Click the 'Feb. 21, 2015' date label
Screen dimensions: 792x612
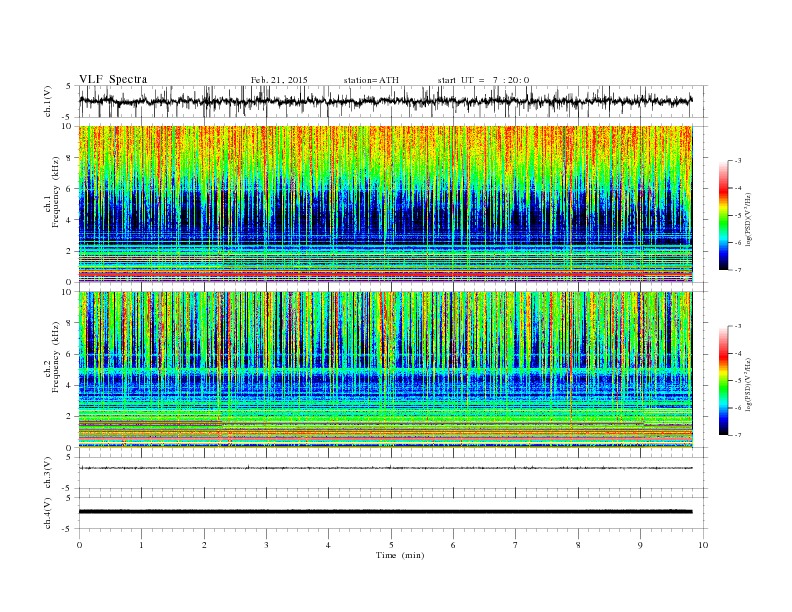pos(279,80)
